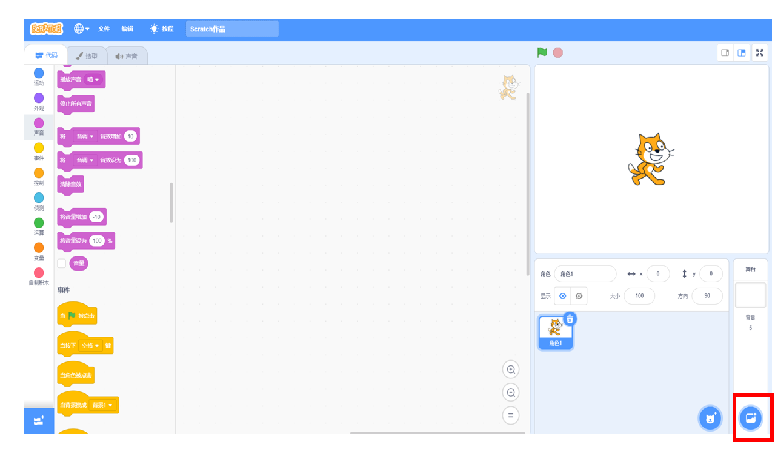The width and height of the screenshot is (781, 450).
Task: Start the project with the green flag
Action: click(542, 52)
